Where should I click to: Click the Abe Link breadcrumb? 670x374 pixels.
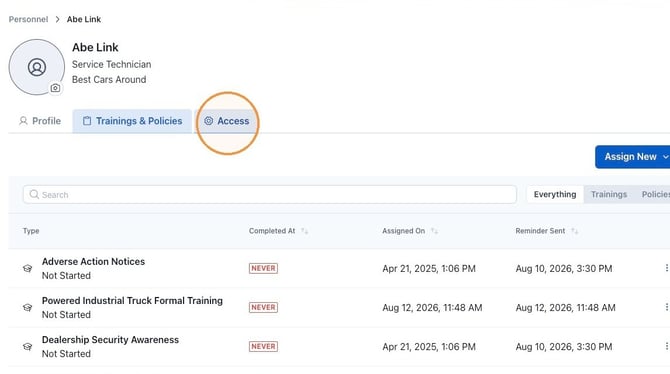pyautogui.click(x=84, y=19)
